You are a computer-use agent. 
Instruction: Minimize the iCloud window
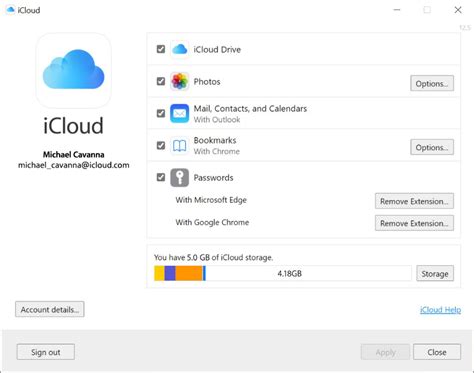pos(397,10)
